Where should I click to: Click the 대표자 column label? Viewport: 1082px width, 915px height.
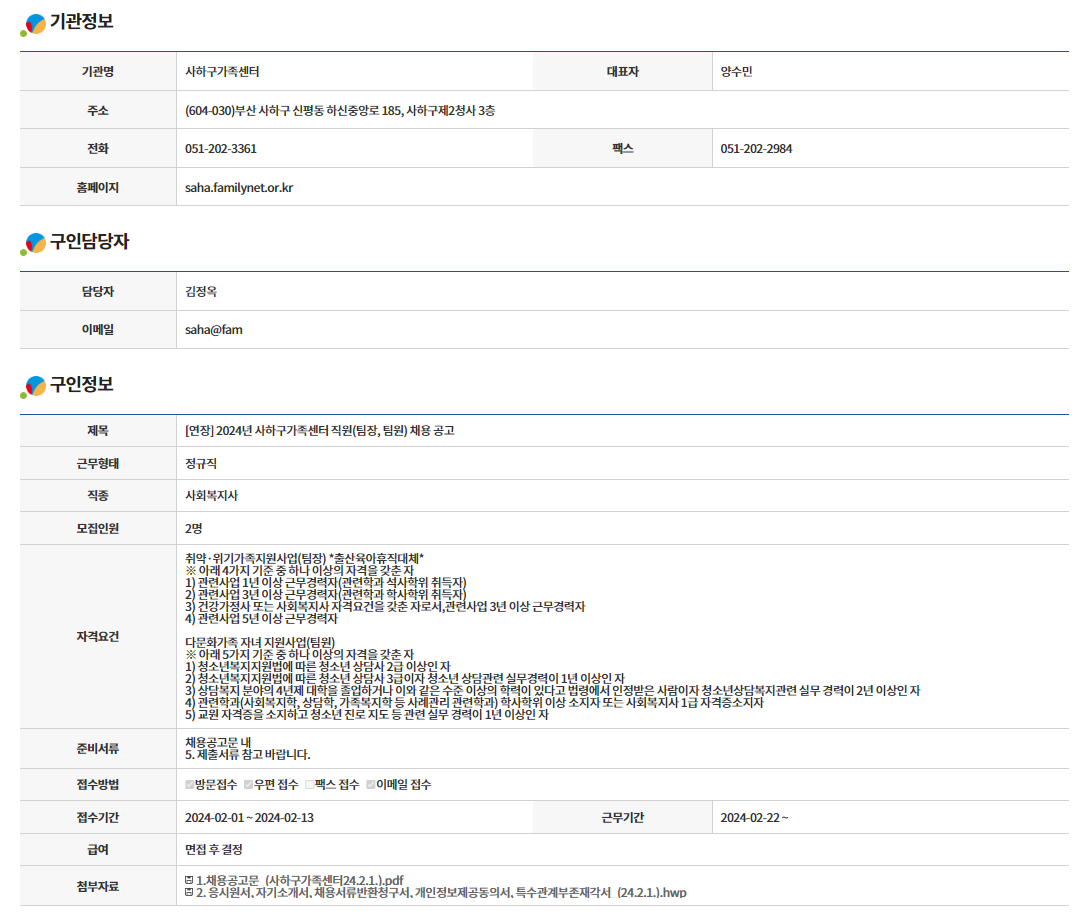(622, 72)
